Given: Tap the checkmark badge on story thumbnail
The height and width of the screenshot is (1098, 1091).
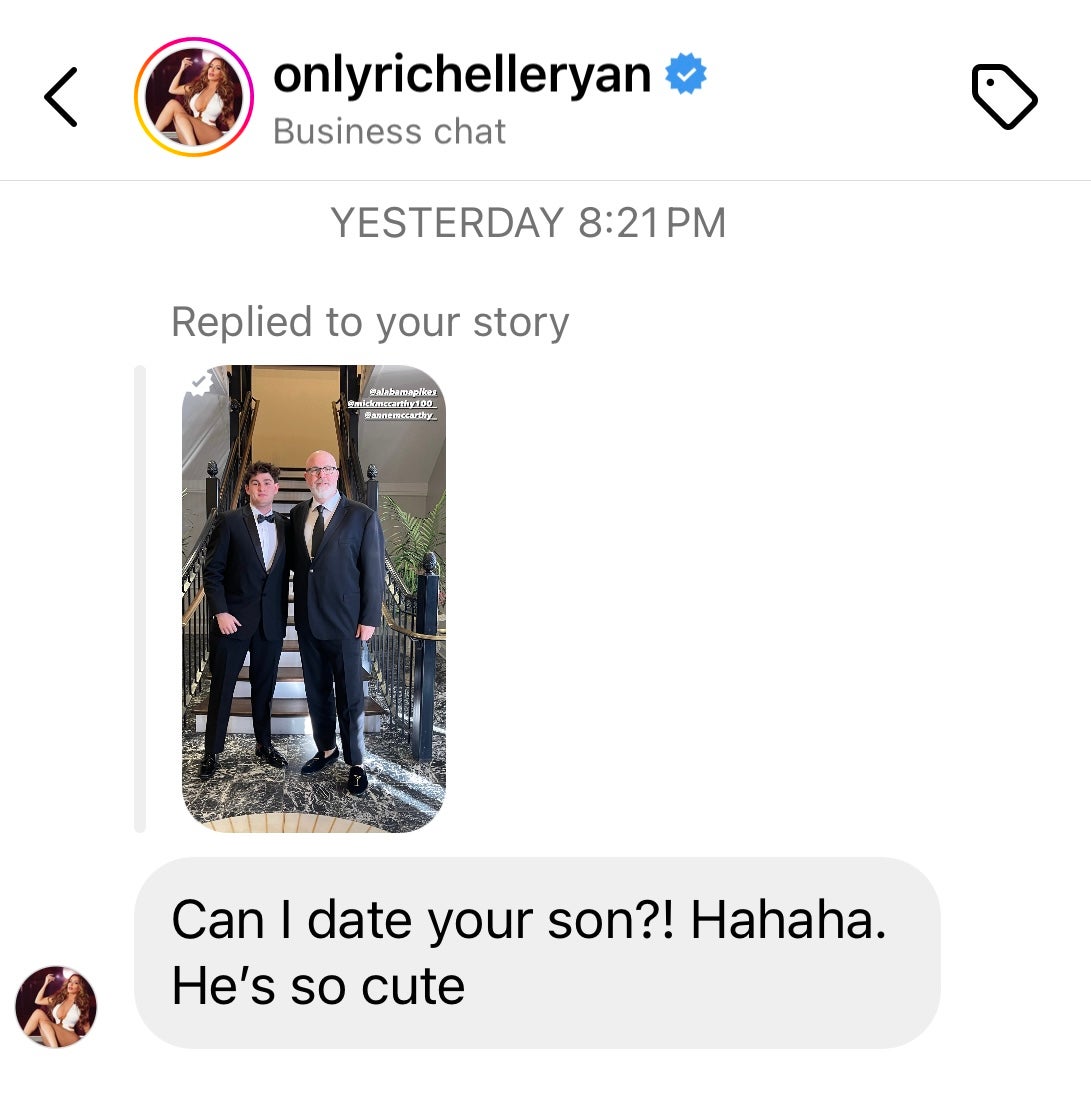Looking at the screenshot, I should (200, 383).
